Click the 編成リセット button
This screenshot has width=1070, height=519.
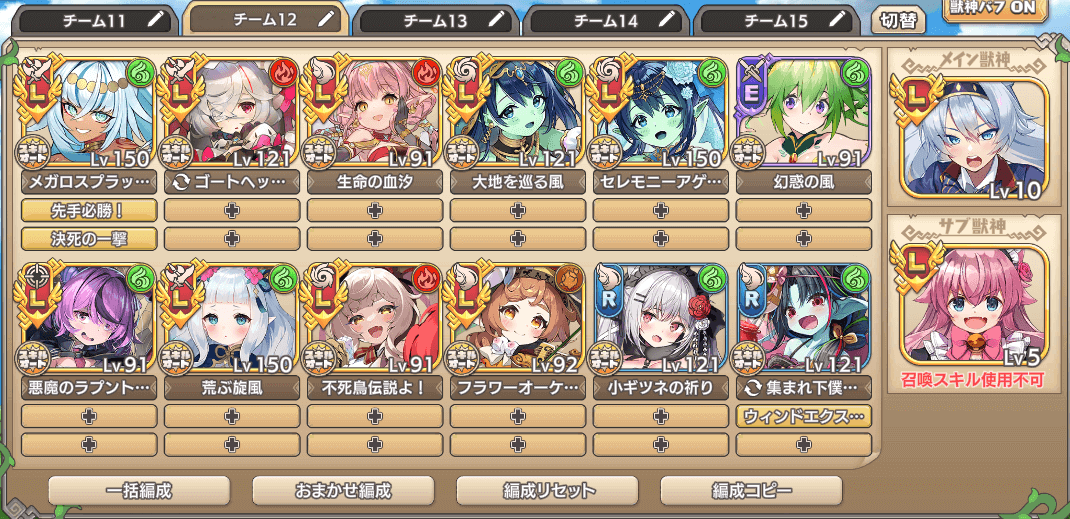tap(547, 490)
